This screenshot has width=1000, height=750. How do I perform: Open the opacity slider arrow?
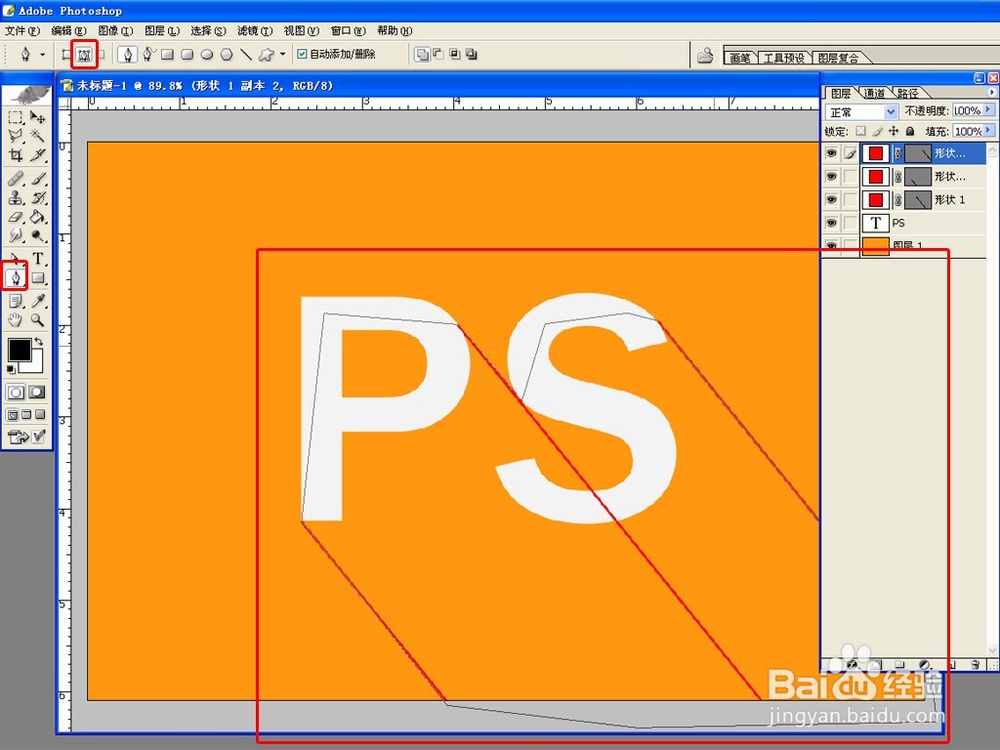(989, 110)
